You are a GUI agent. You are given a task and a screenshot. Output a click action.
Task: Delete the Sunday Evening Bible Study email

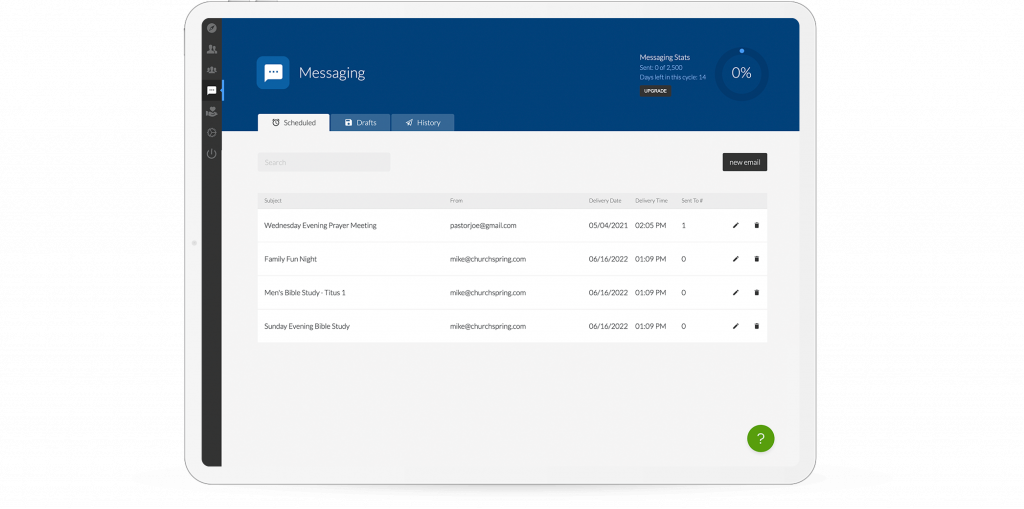[x=757, y=326]
